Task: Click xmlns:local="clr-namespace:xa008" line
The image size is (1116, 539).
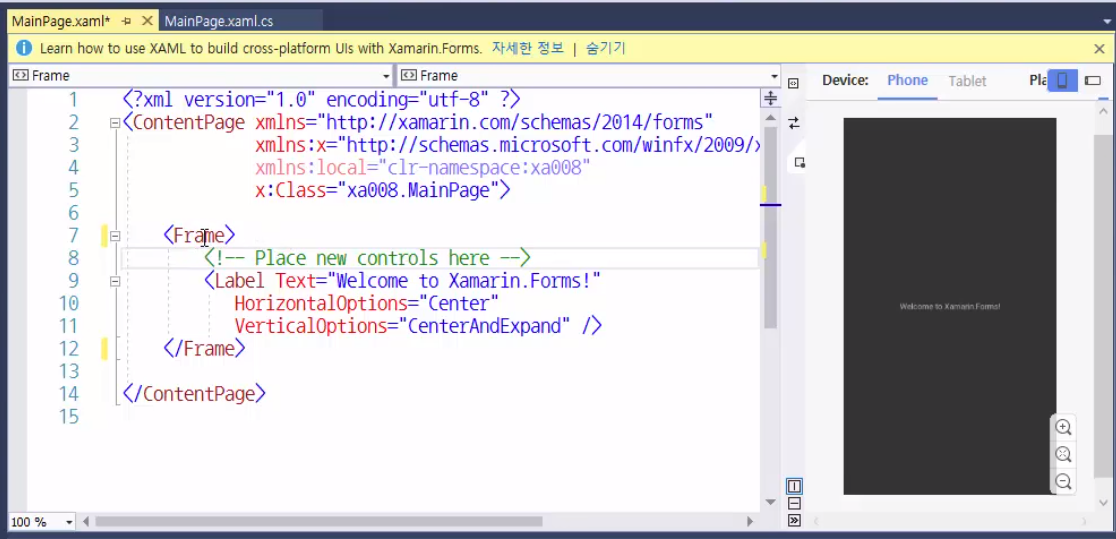Action: [423, 167]
